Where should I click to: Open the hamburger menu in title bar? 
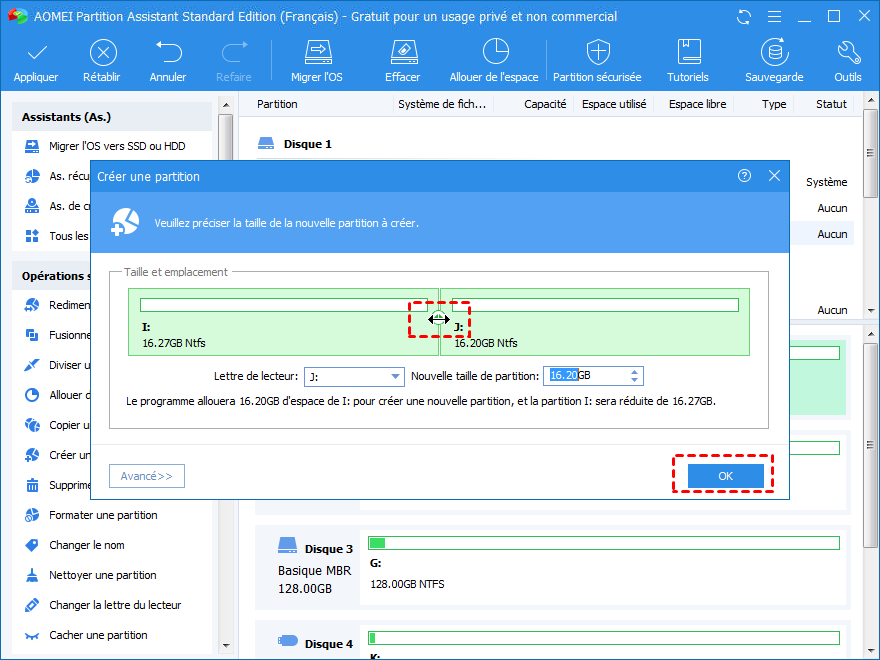[774, 17]
